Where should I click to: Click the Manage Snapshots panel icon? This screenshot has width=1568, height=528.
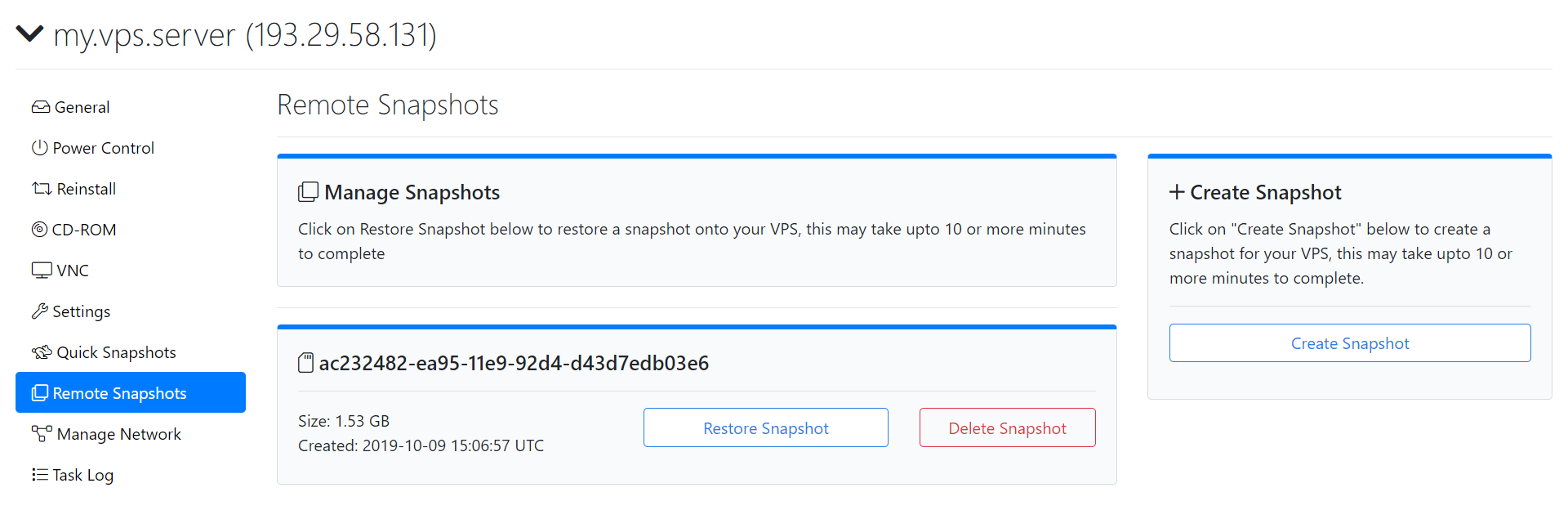tap(307, 191)
